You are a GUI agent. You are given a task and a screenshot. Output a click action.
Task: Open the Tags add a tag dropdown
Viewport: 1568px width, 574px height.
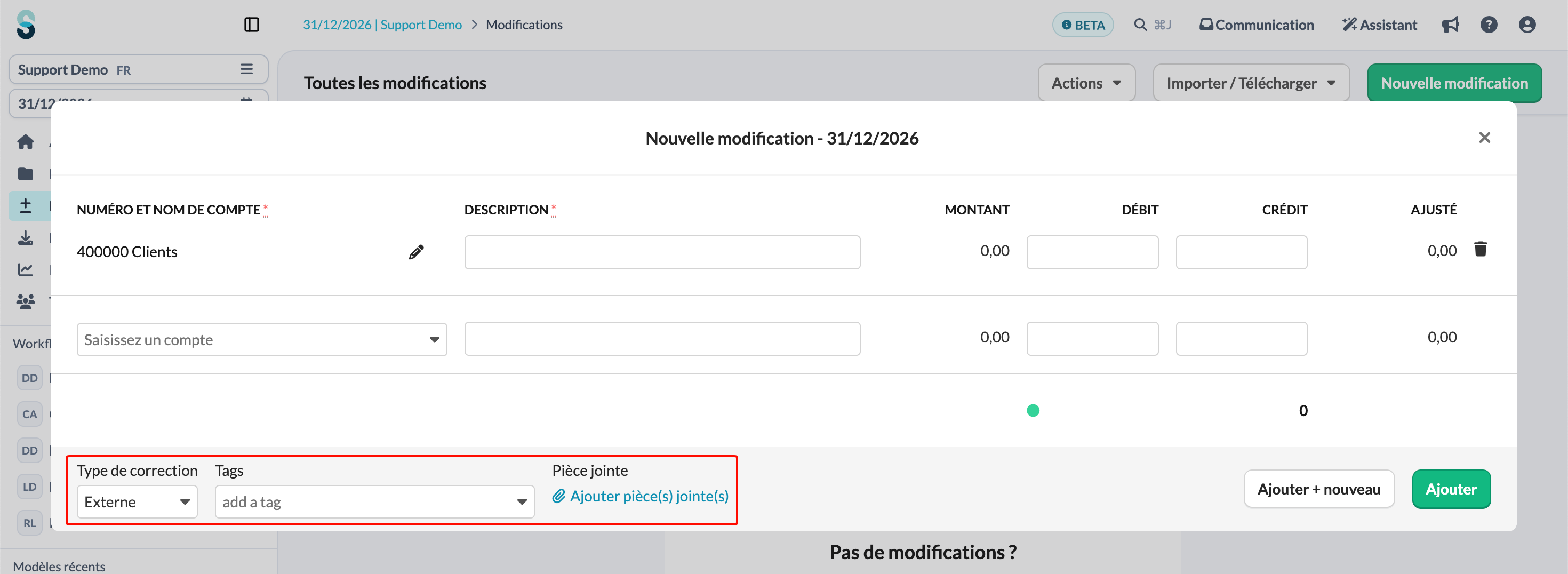pyautogui.click(x=374, y=502)
